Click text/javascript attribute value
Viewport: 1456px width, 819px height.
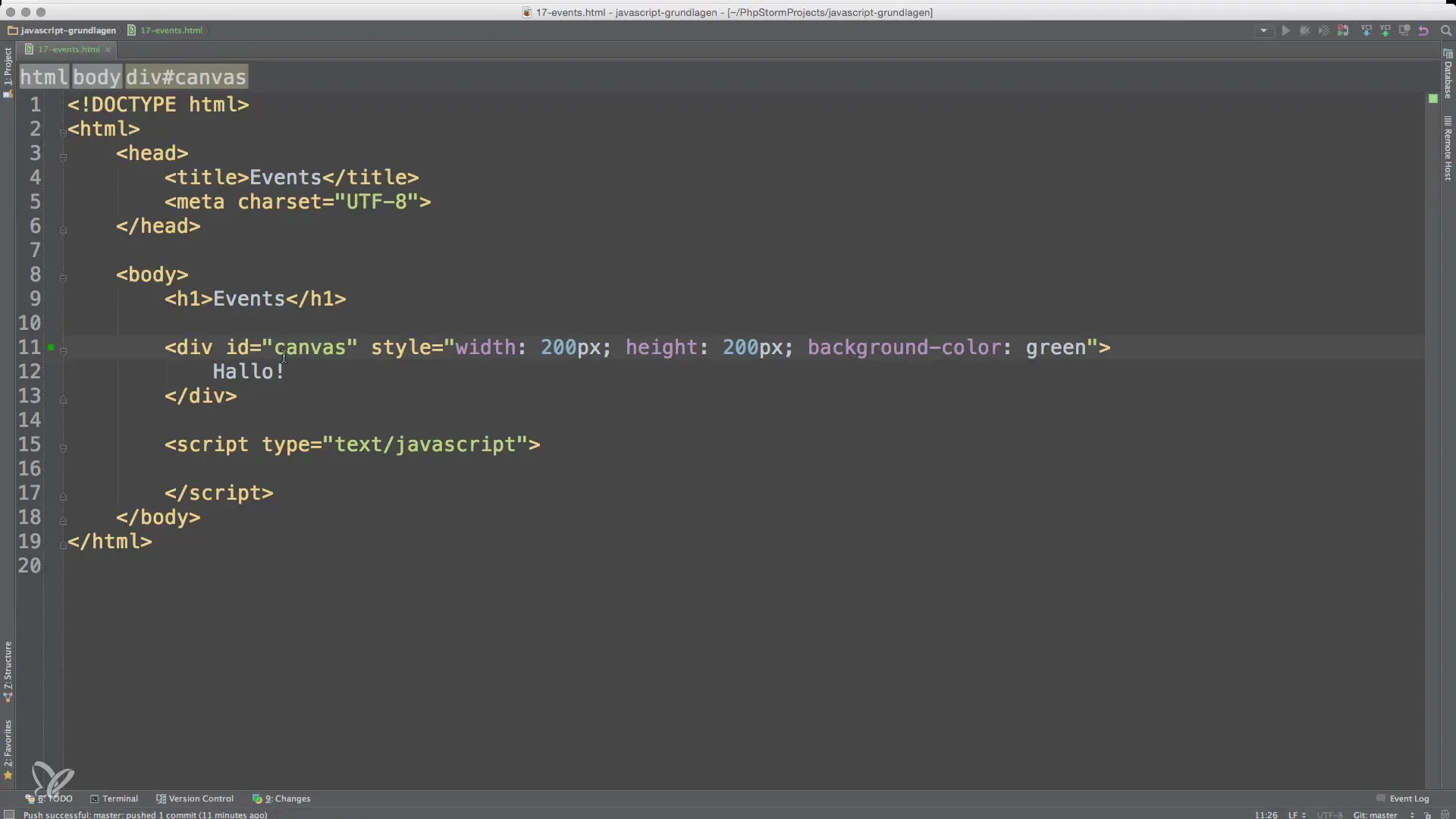(x=425, y=444)
